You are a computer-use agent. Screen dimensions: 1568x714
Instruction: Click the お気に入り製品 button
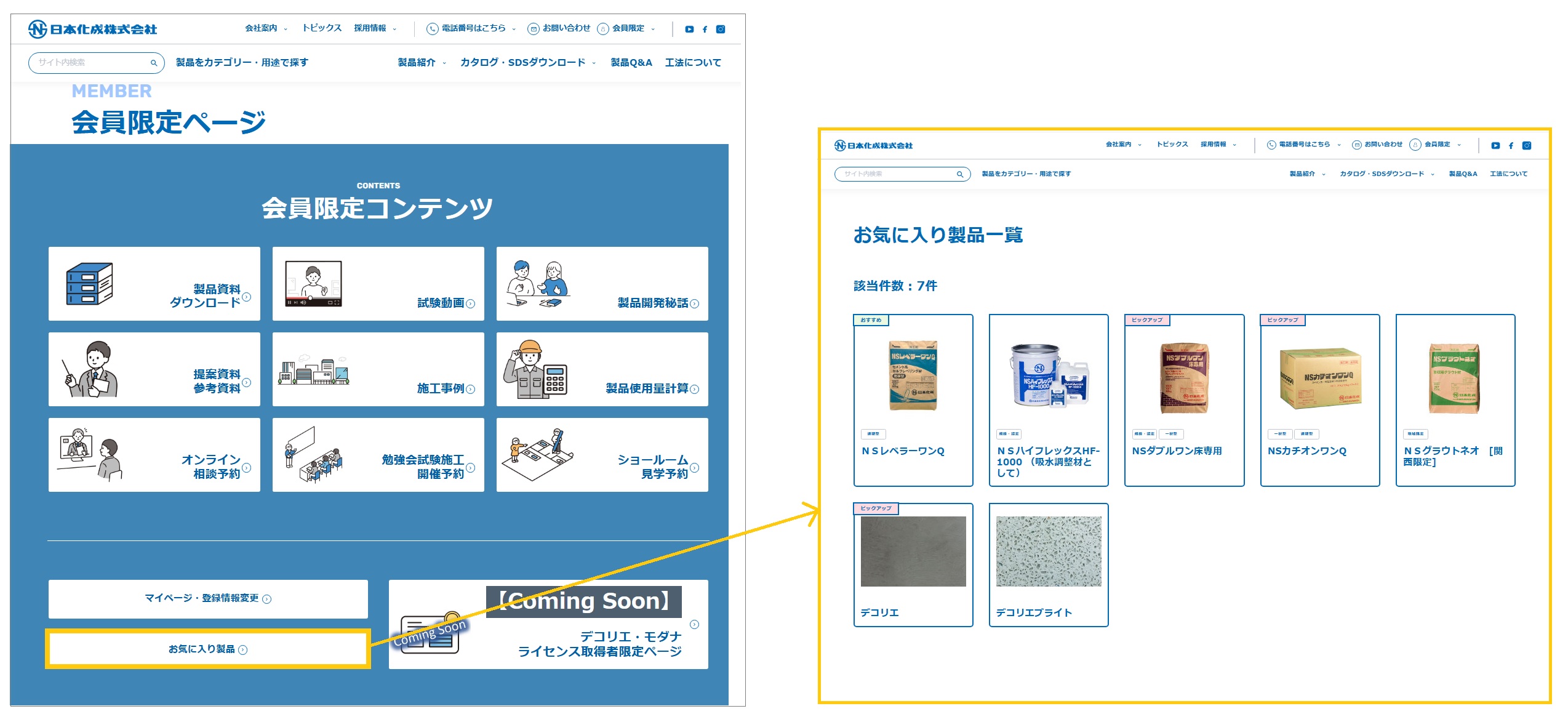click(x=208, y=649)
